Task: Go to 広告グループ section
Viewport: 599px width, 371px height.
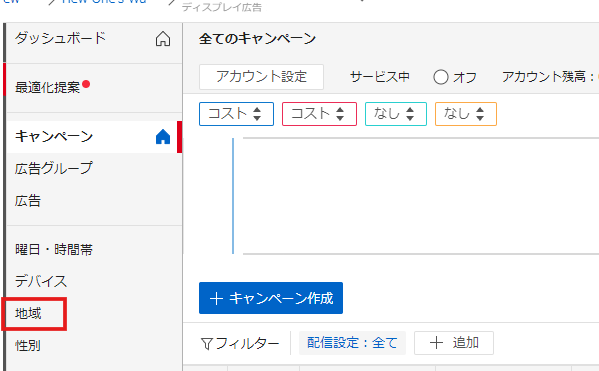Action: coord(54,168)
